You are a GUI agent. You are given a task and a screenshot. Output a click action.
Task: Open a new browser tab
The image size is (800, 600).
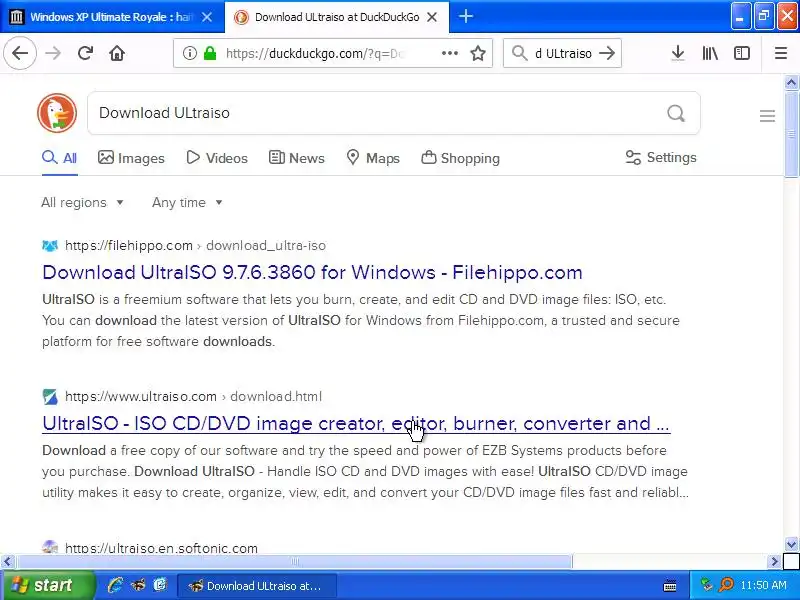(x=465, y=17)
